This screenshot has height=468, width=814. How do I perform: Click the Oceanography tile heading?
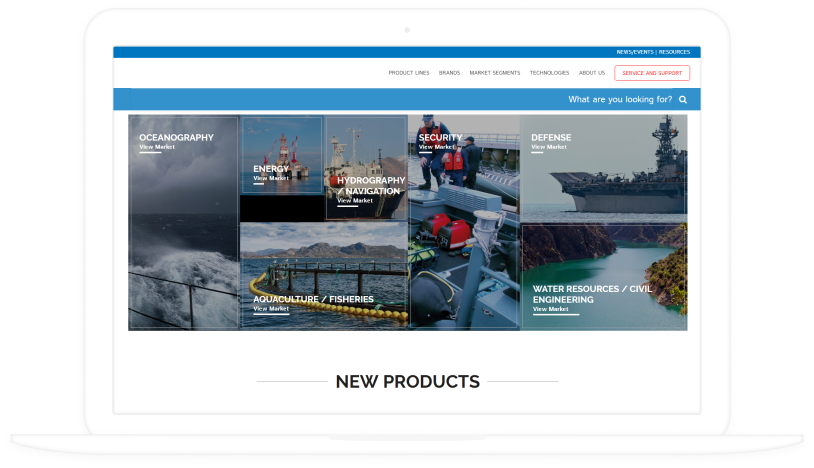point(176,138)
